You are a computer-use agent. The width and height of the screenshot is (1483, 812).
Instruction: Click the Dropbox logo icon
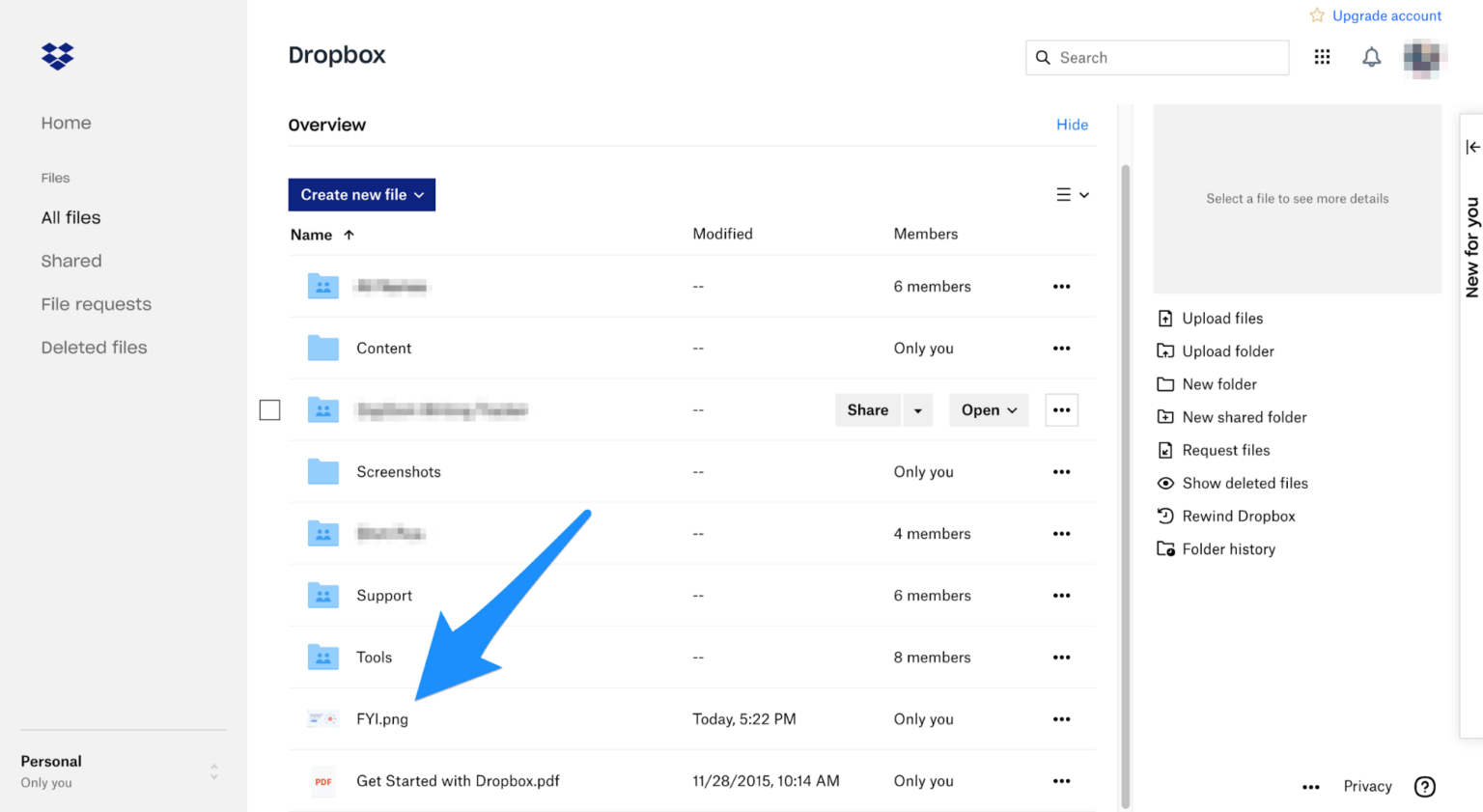point(58,56)
